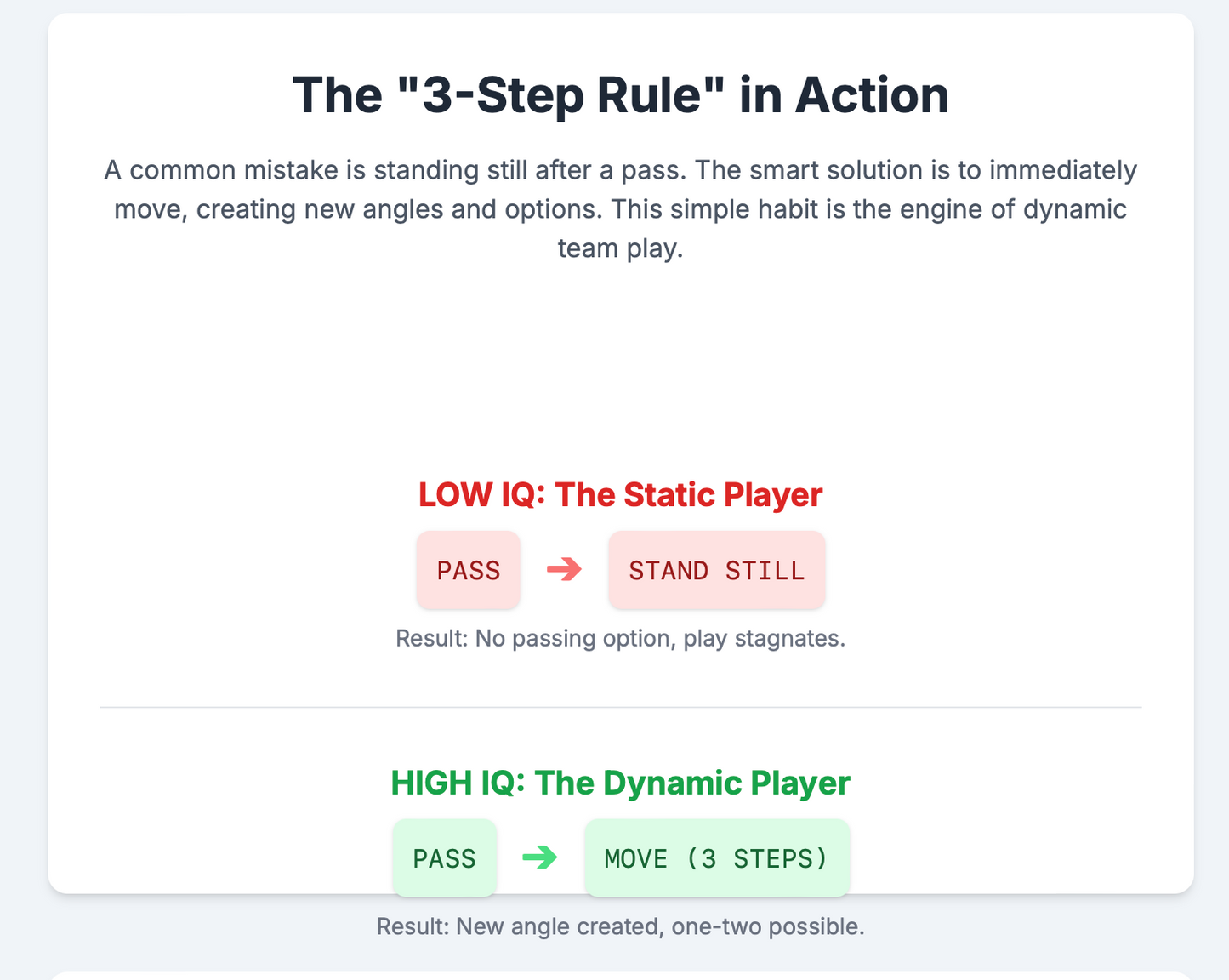Select the red PASS chip
Screen dimensions: 1229x980
469,570
